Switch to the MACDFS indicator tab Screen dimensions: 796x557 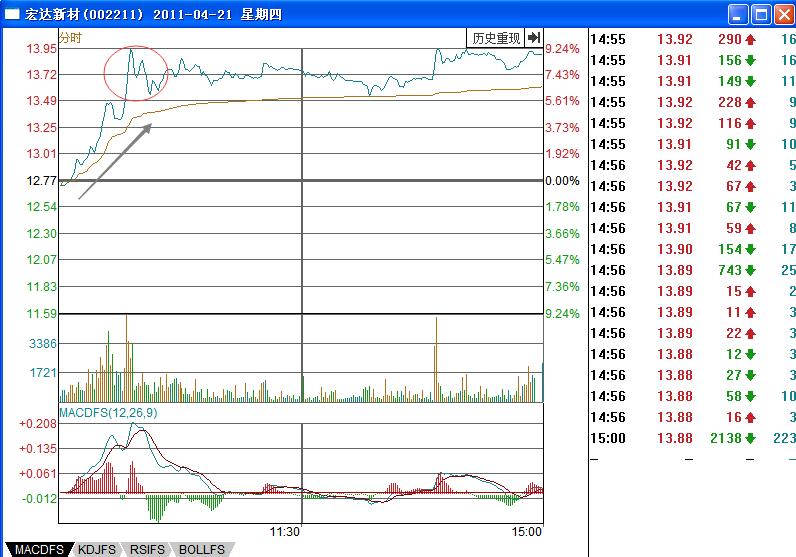pos(38,549)
